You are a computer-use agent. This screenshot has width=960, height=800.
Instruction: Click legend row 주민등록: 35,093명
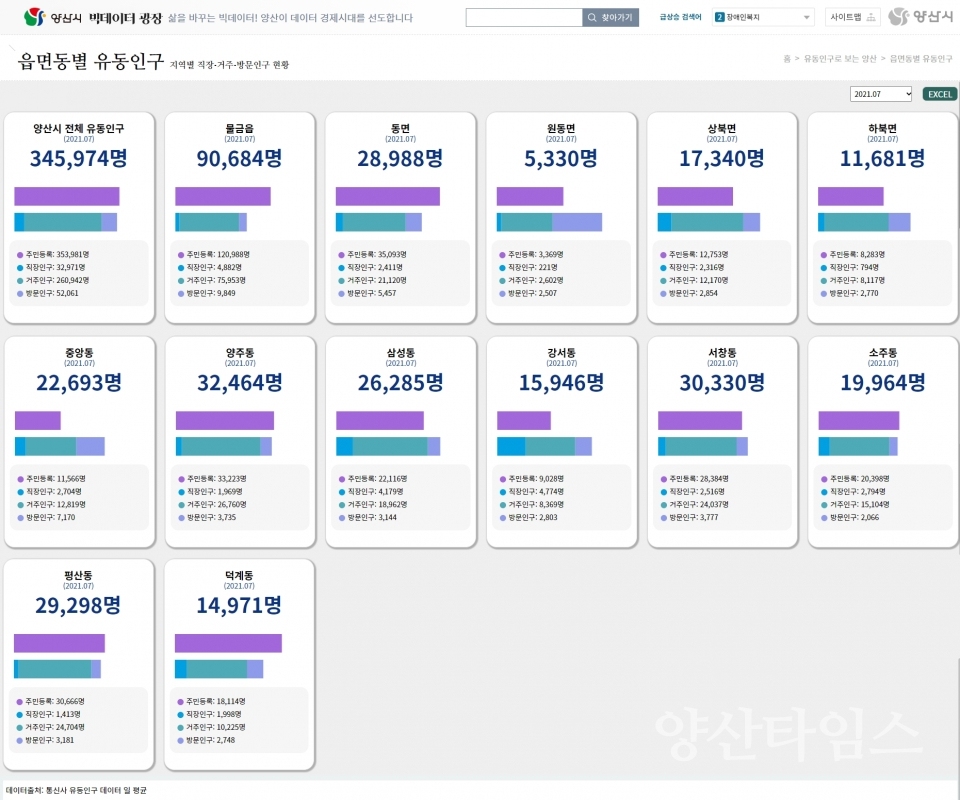[x=373, y=255]
